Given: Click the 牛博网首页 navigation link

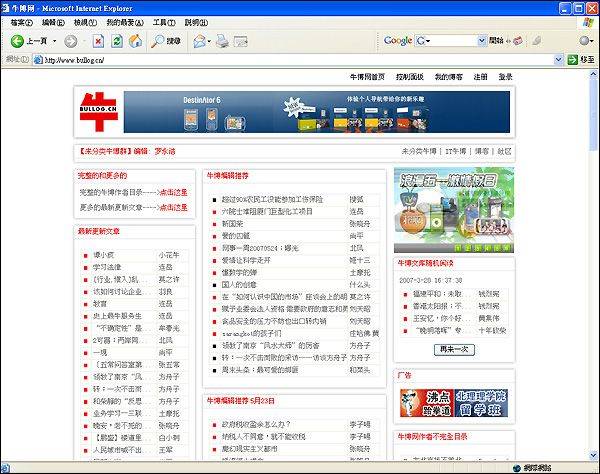Looking at the screenshot, I should (x=367, y=77).
